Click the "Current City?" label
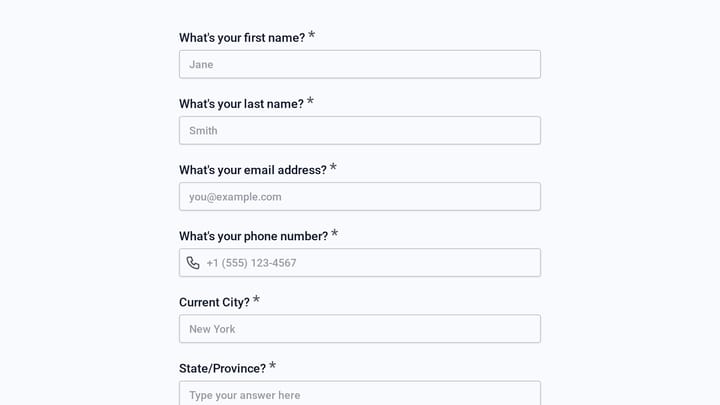This screenshot has width=720, height=405. pyautogui.click(x=214, y=302)
